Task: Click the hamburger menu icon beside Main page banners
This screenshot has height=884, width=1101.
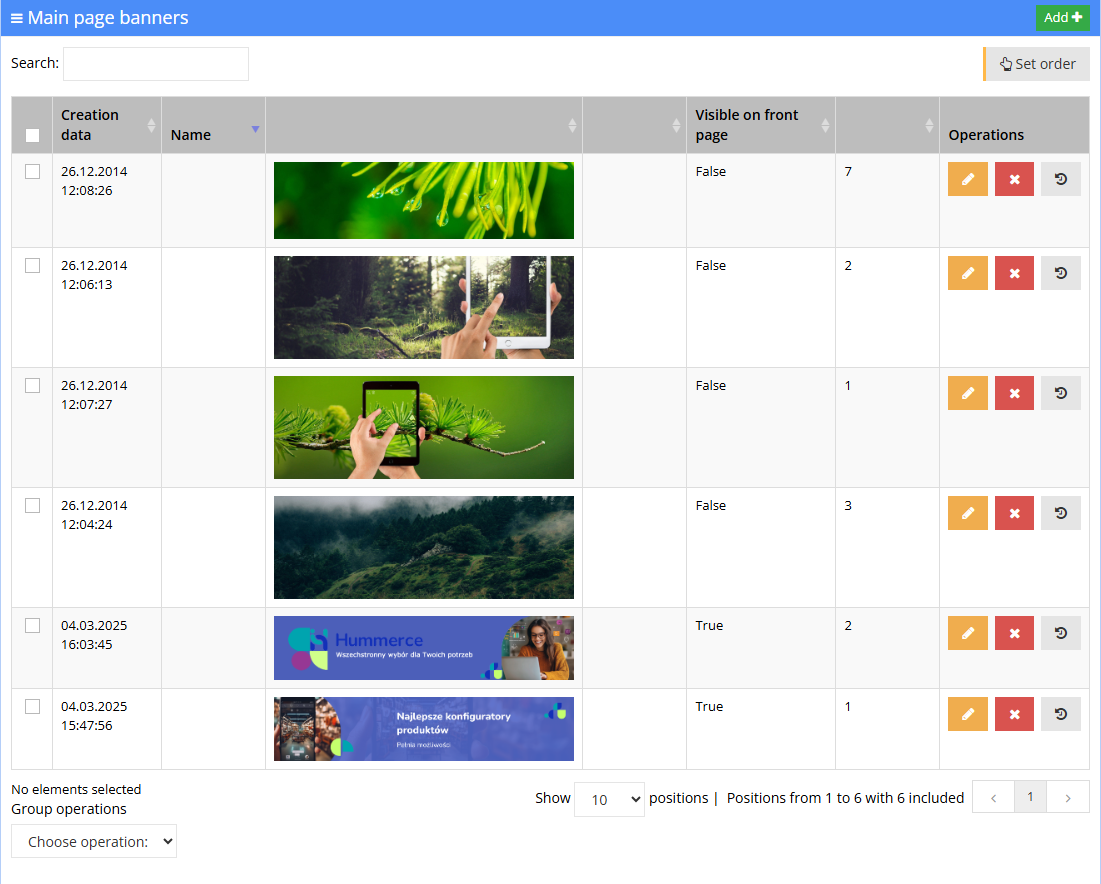Action: 17,18
